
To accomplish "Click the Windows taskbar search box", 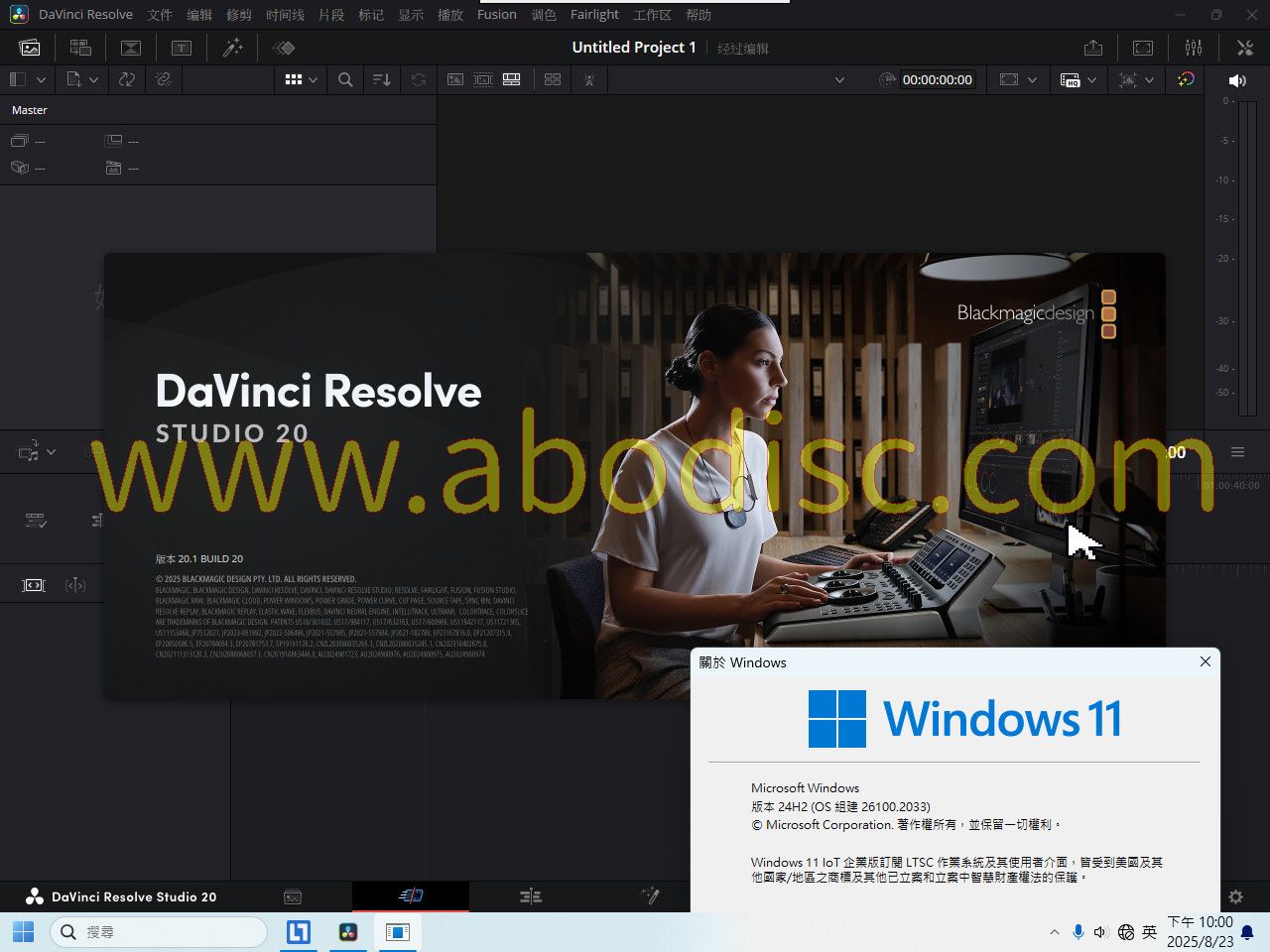I will (159, 932).
